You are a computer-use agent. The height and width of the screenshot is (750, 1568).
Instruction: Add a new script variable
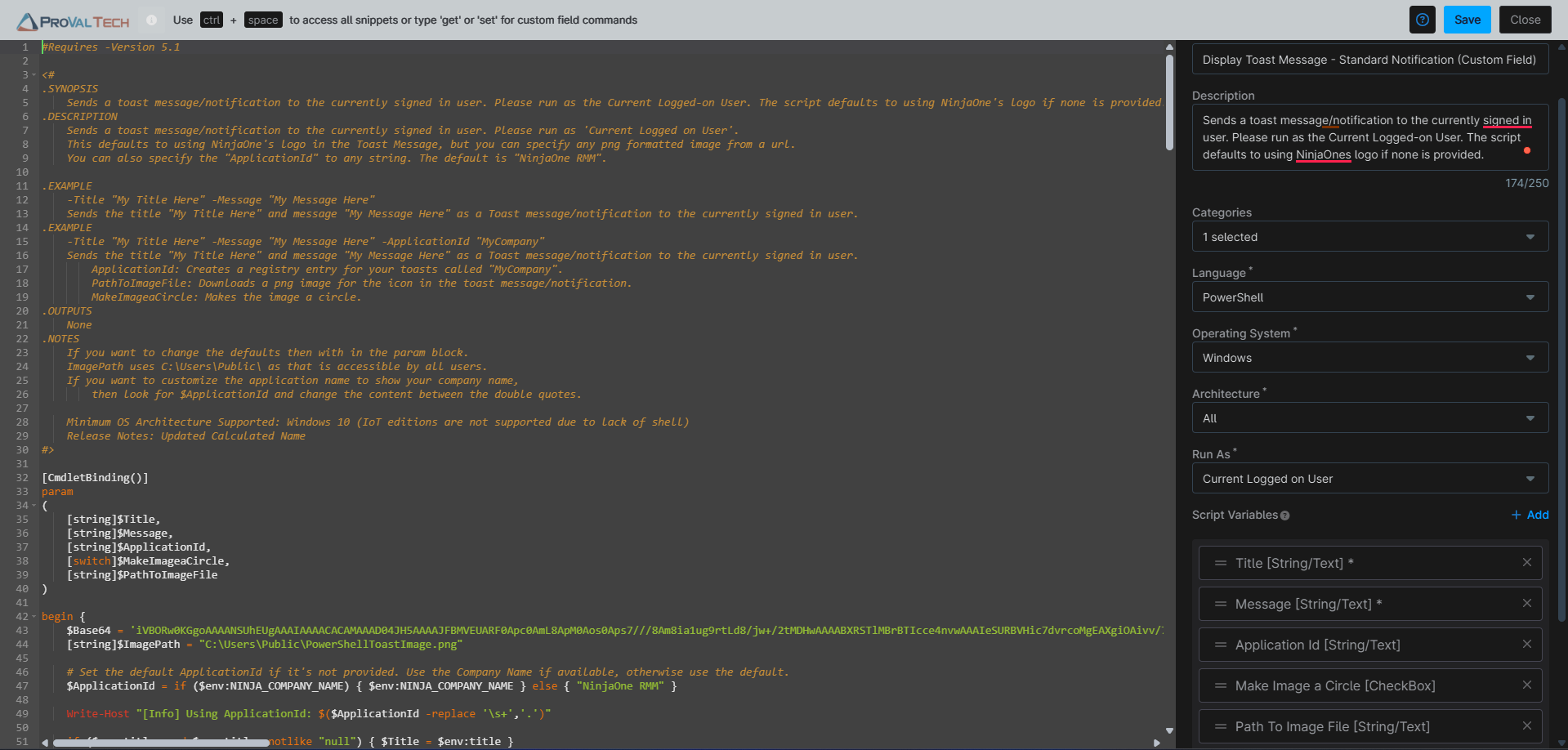click(1530, 515)
